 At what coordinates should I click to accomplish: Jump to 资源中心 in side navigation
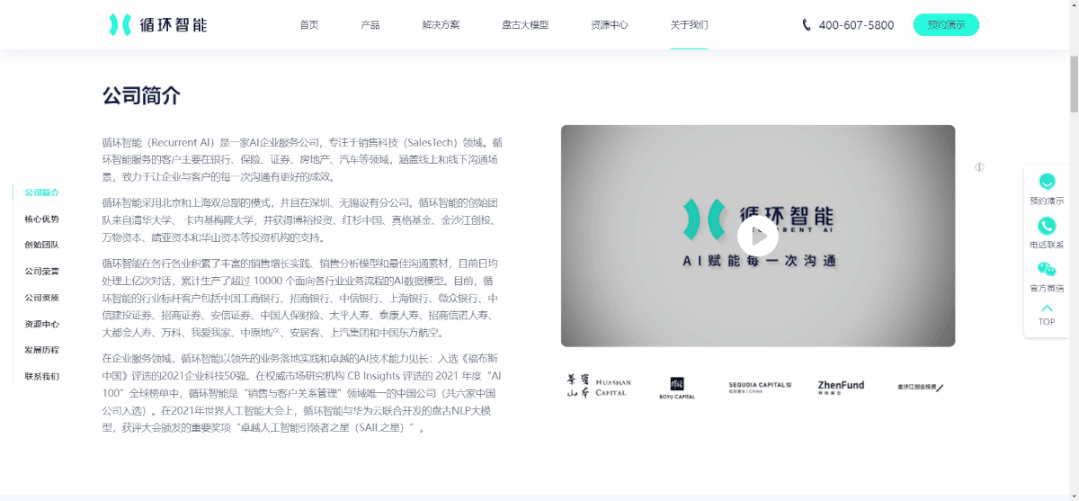coord(42,324)
